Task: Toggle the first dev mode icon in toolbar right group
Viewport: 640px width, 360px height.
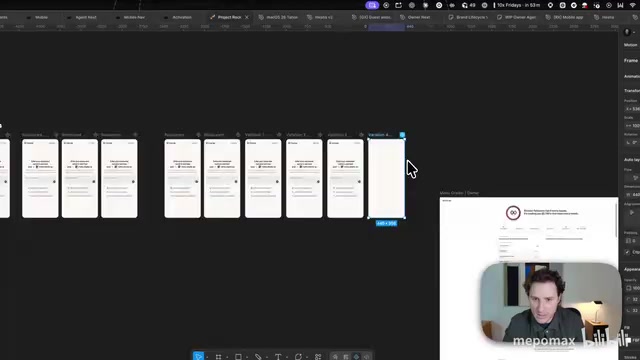Action: [x=335, y=357]
